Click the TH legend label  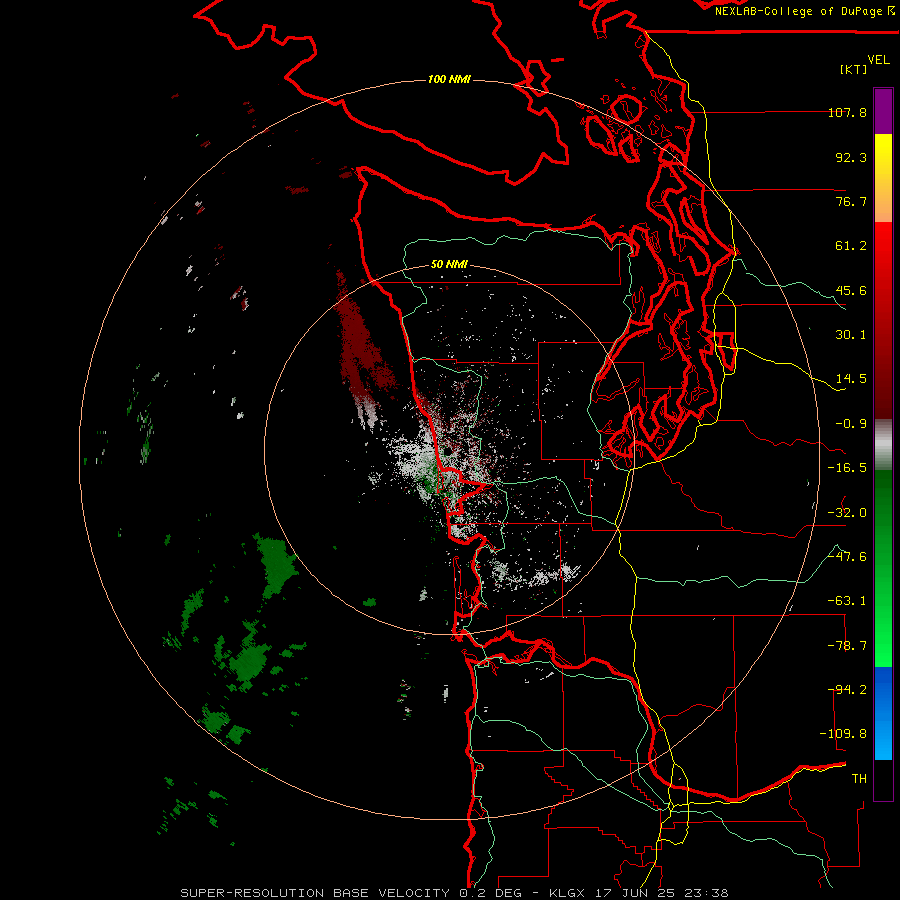[x=859, y=779]
